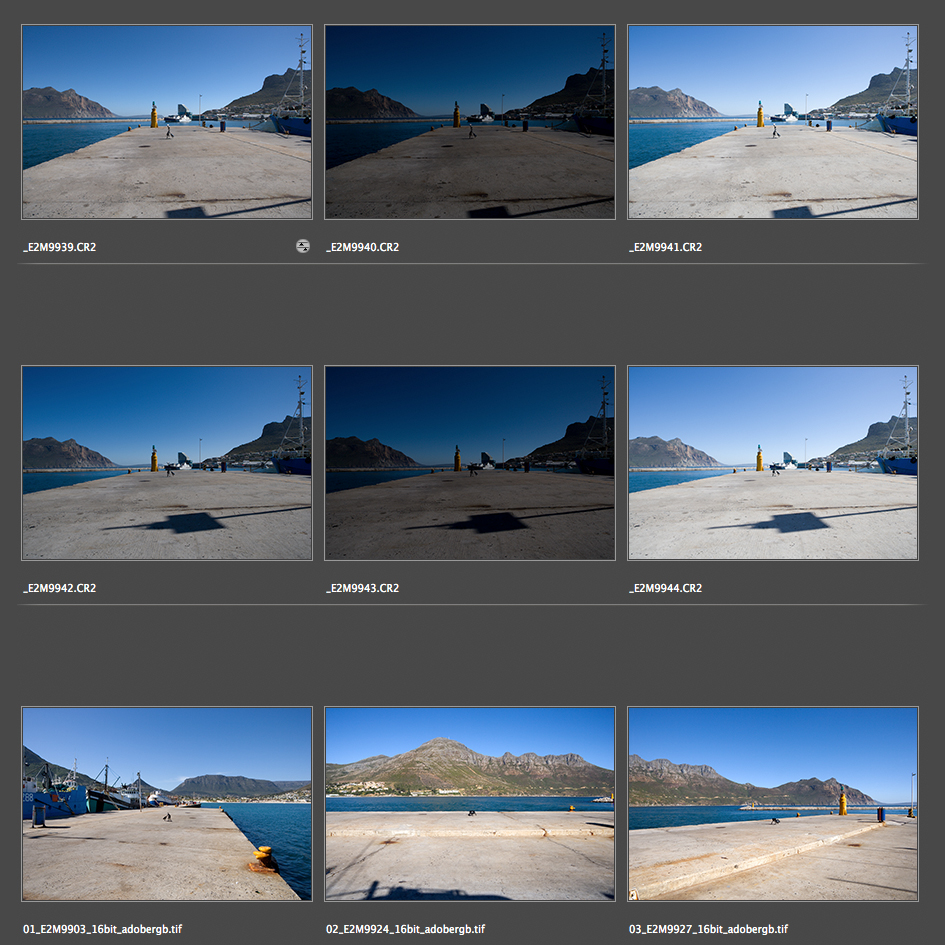Screen dimensions: 945x945
Task: Click the _E2M9941.CR2 filename label
Action: pos(666,247)
